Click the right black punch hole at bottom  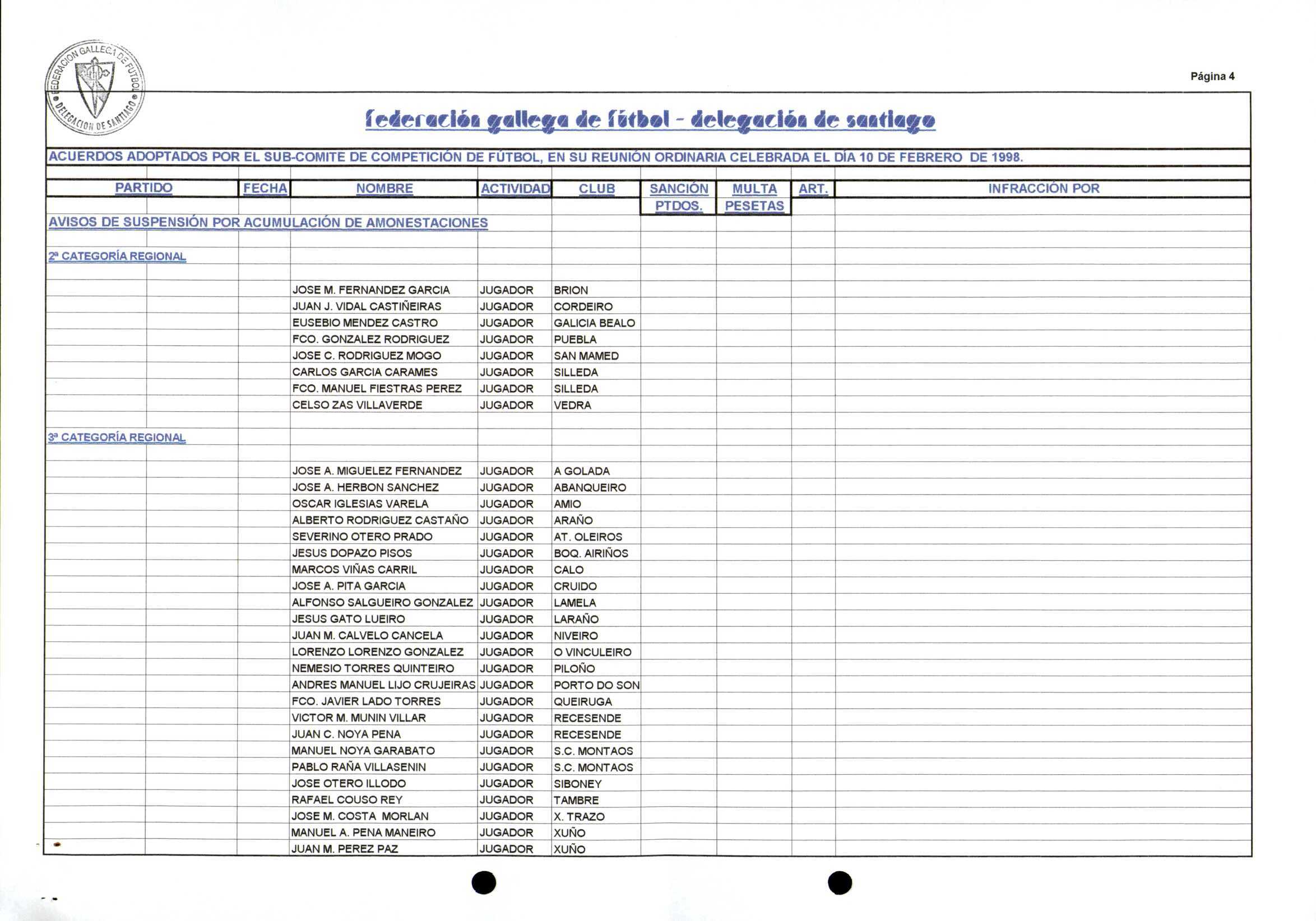coord(840,883)
